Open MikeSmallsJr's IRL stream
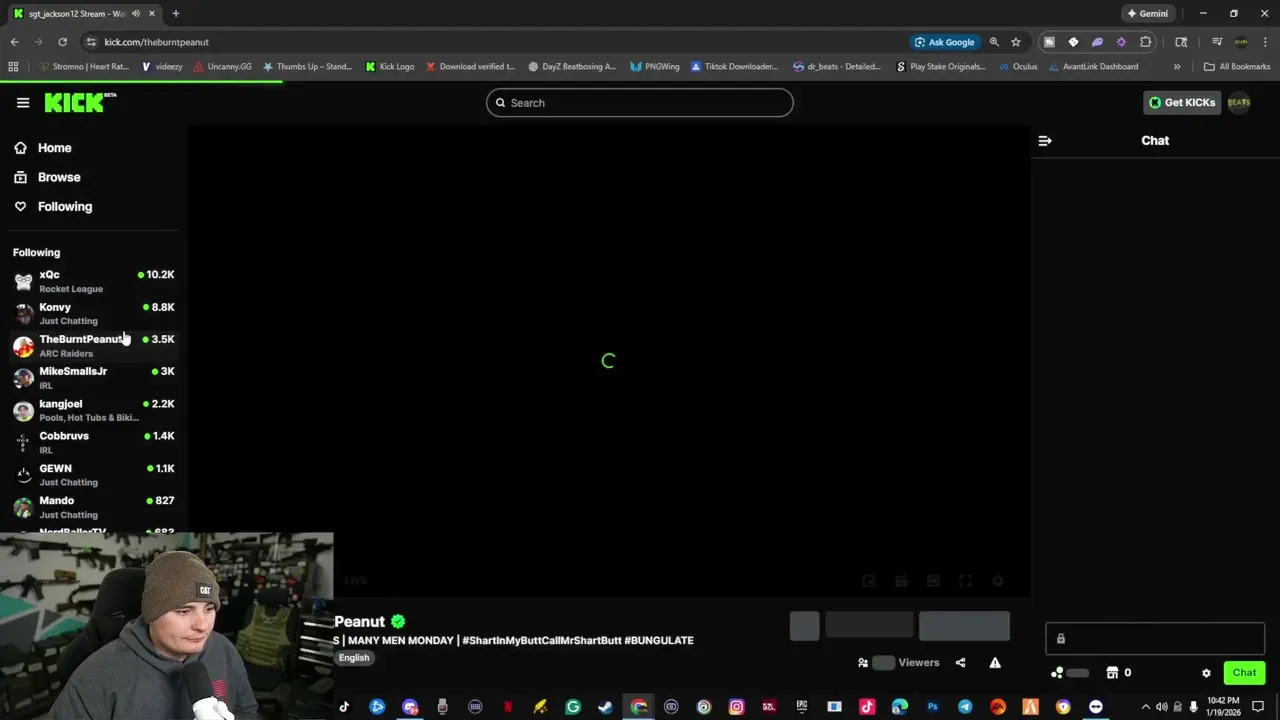The width and height of the screenshot is (1280, 720). [93, 378]
